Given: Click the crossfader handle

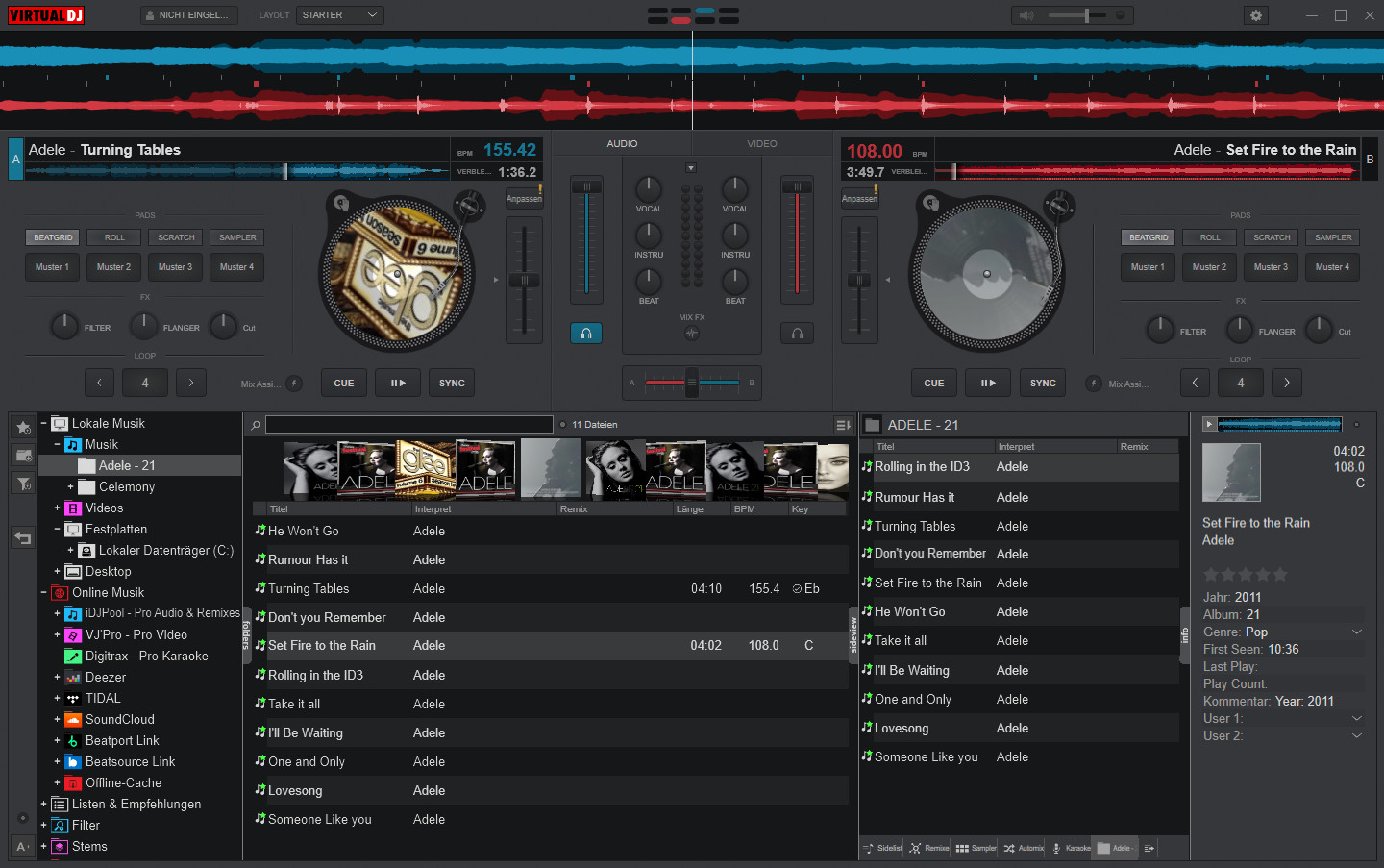Looking at the screenshot, I should pos(691,382).
